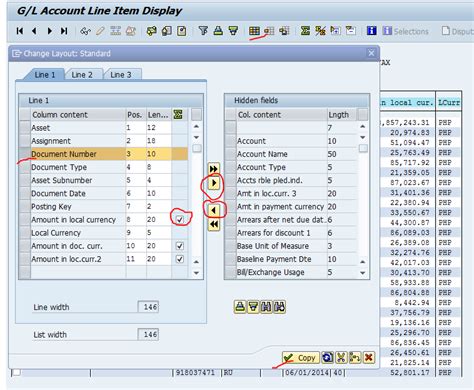Toggle total checkbox for Amount in doc. curr.
This screenshot has height=390, width=474.
pos(180,246)
